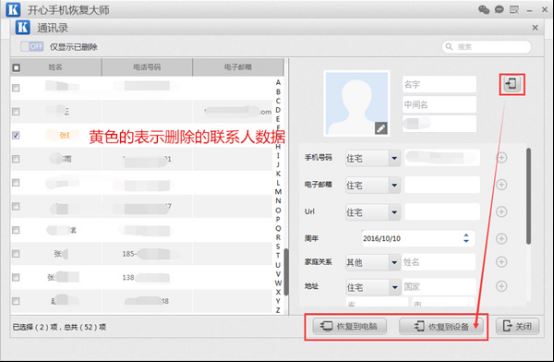The image size is (554, 362).
Task: Add another Url plus icon
Action: click(502, 212)
